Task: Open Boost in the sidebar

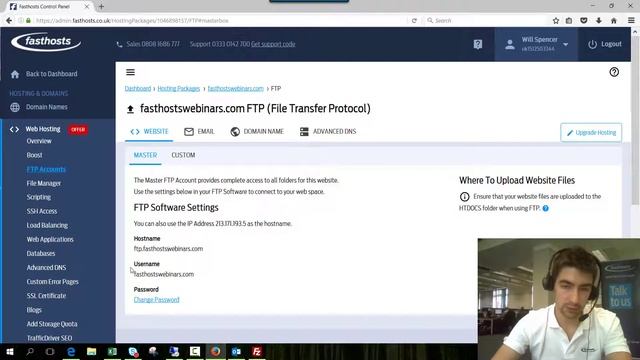Action: coord(34,155)
